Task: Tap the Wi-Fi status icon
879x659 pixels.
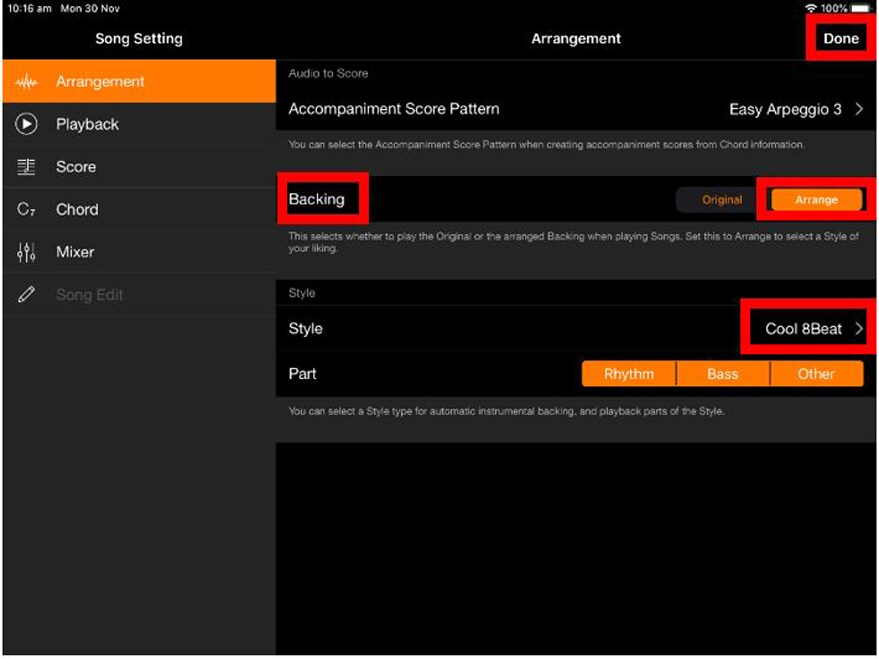Action: coord(810,8)
